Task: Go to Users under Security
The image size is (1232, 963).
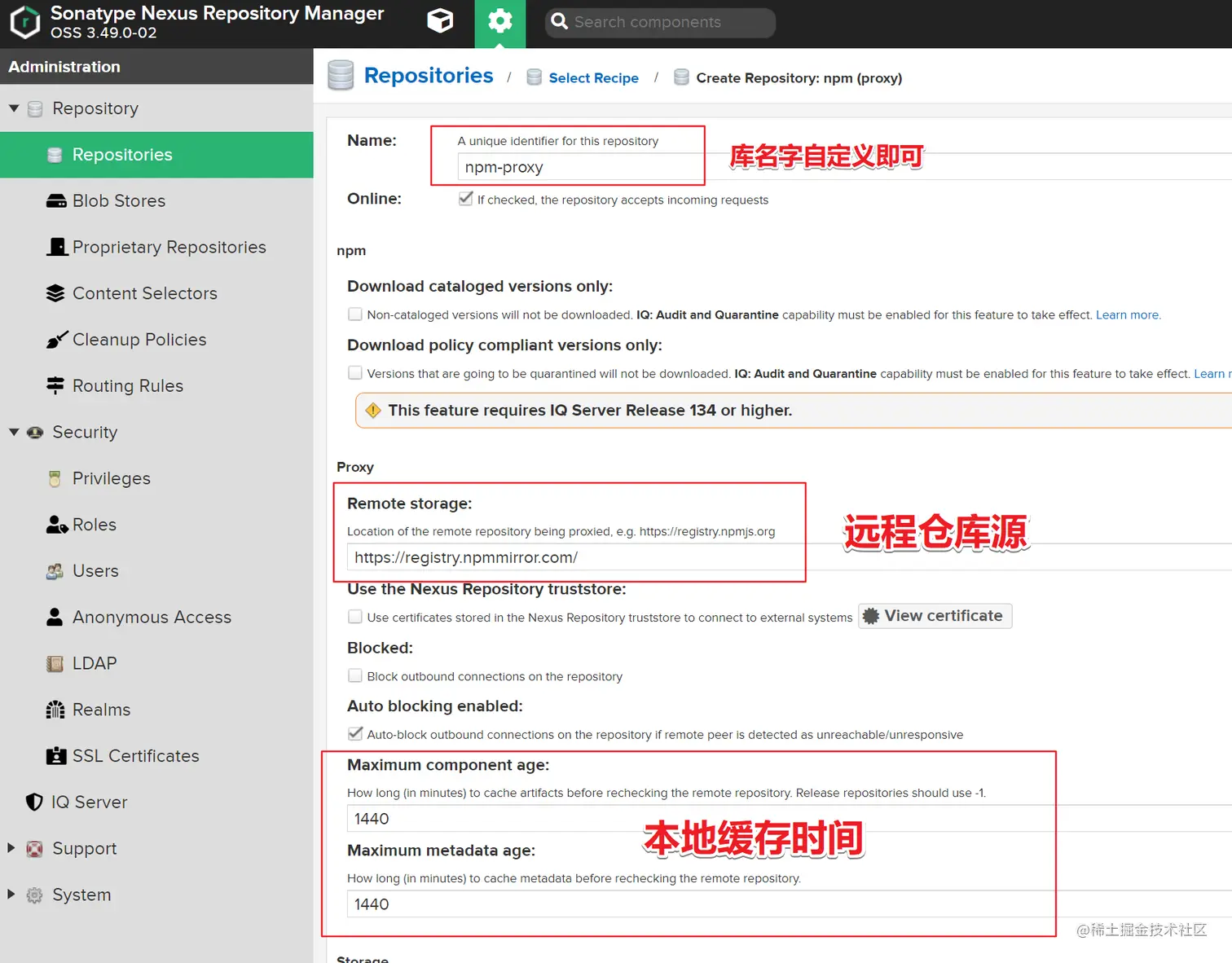Action: coord(156,571)
